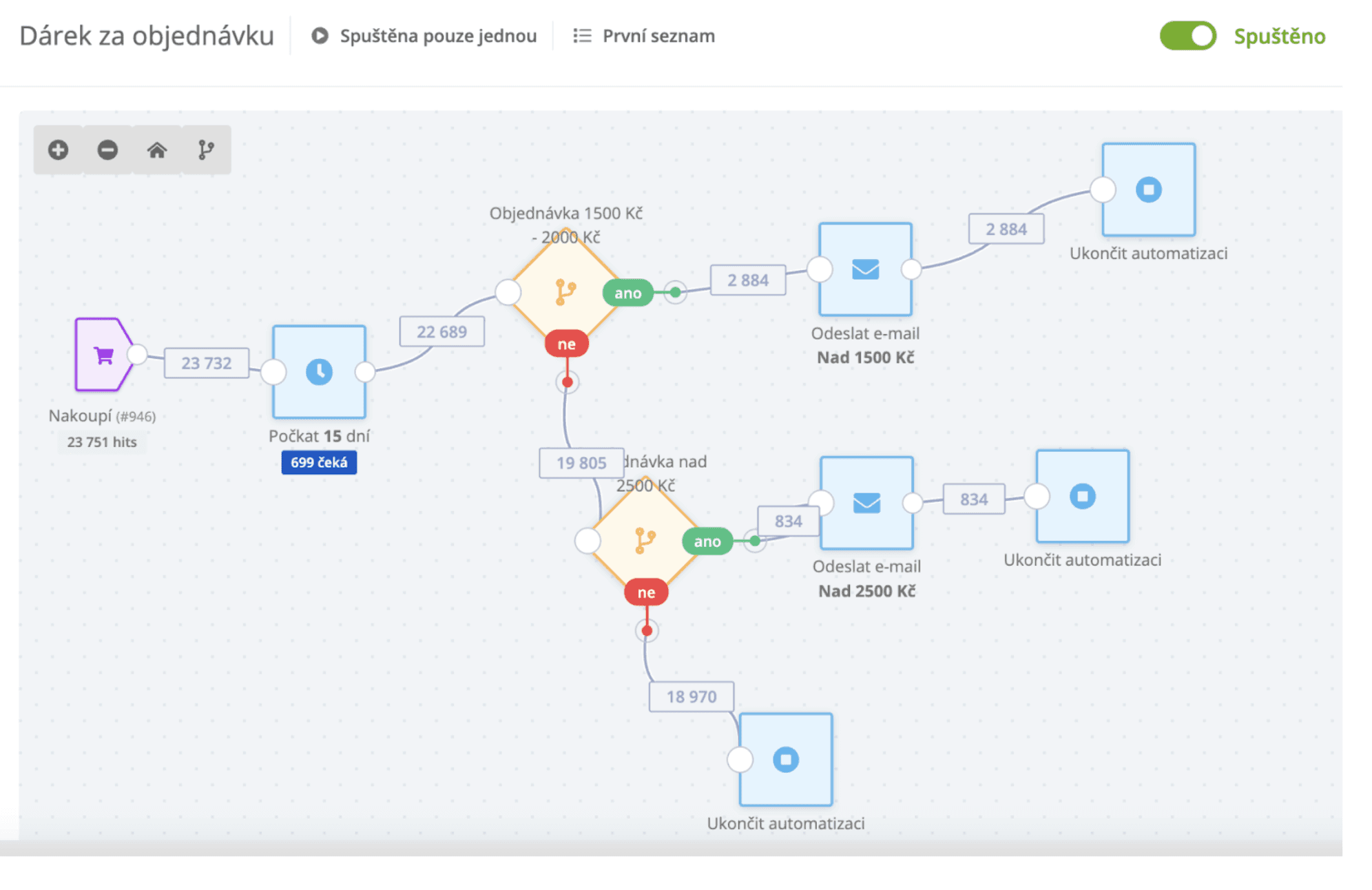Select the bottom stop node after 18 970
The image size is (1372, 890).
(786, 760)
